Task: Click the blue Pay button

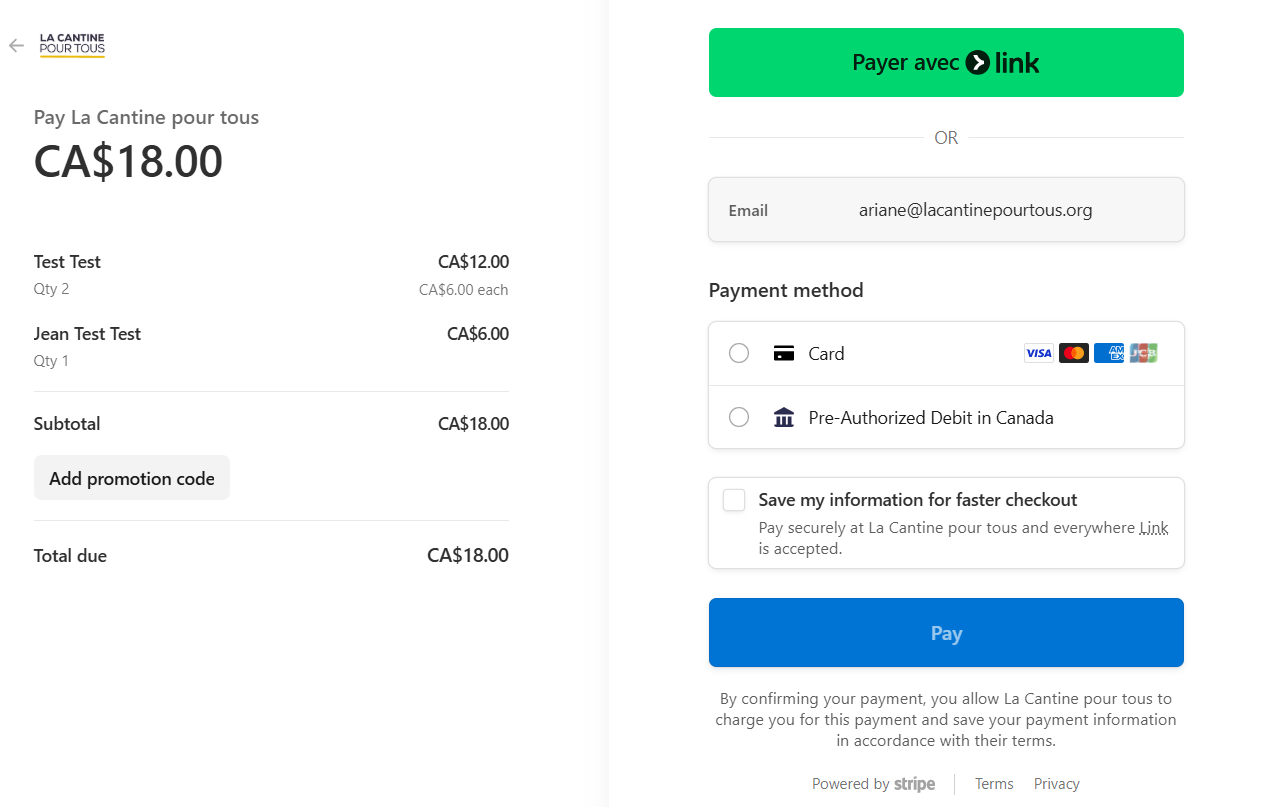Action: 946,632
